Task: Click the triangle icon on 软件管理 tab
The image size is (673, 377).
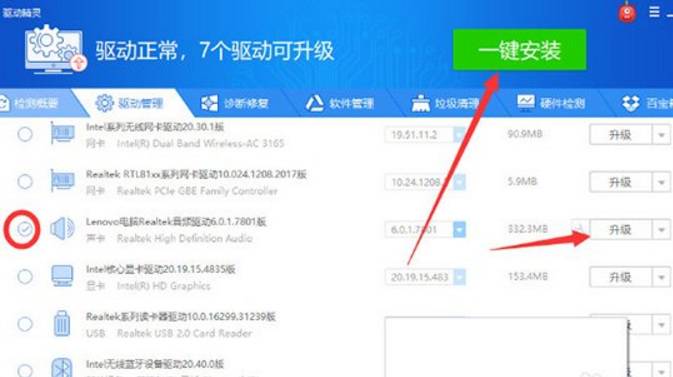Action: pos(315,103)
